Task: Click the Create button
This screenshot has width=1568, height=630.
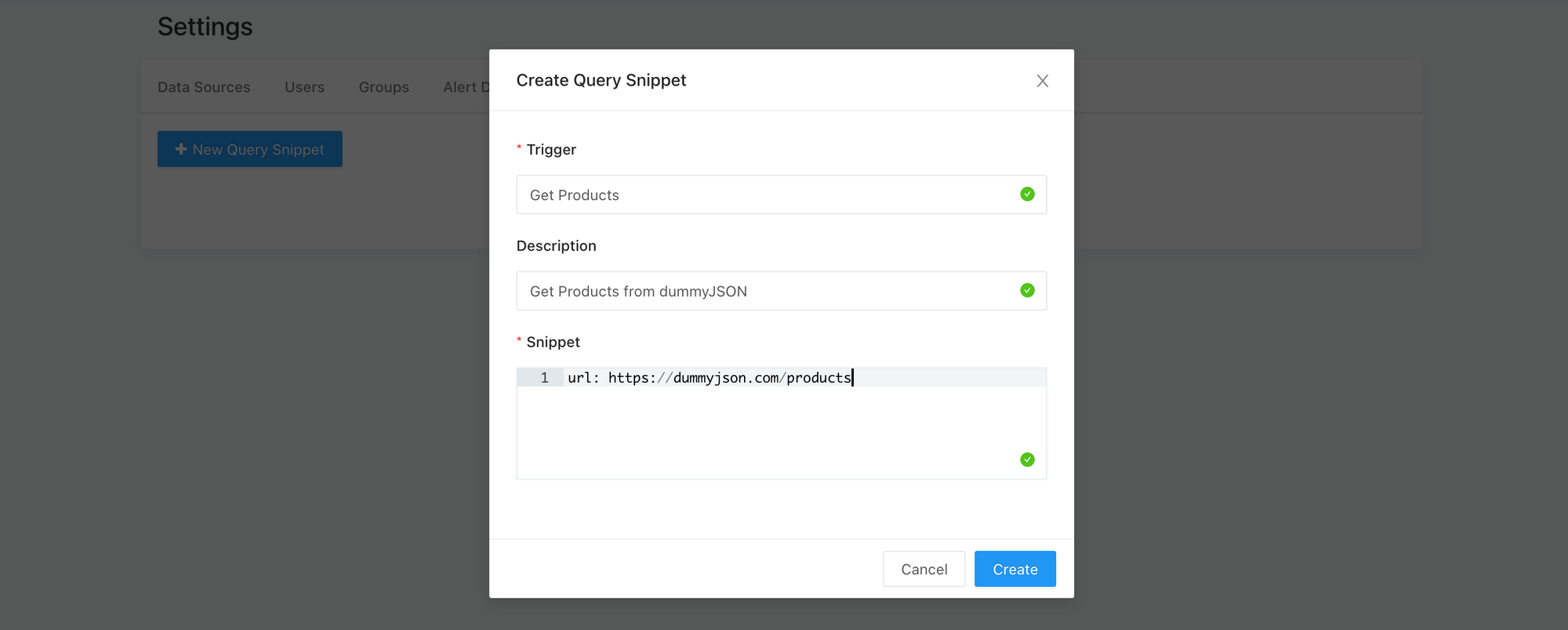Action: click(x=1014, y=569)
